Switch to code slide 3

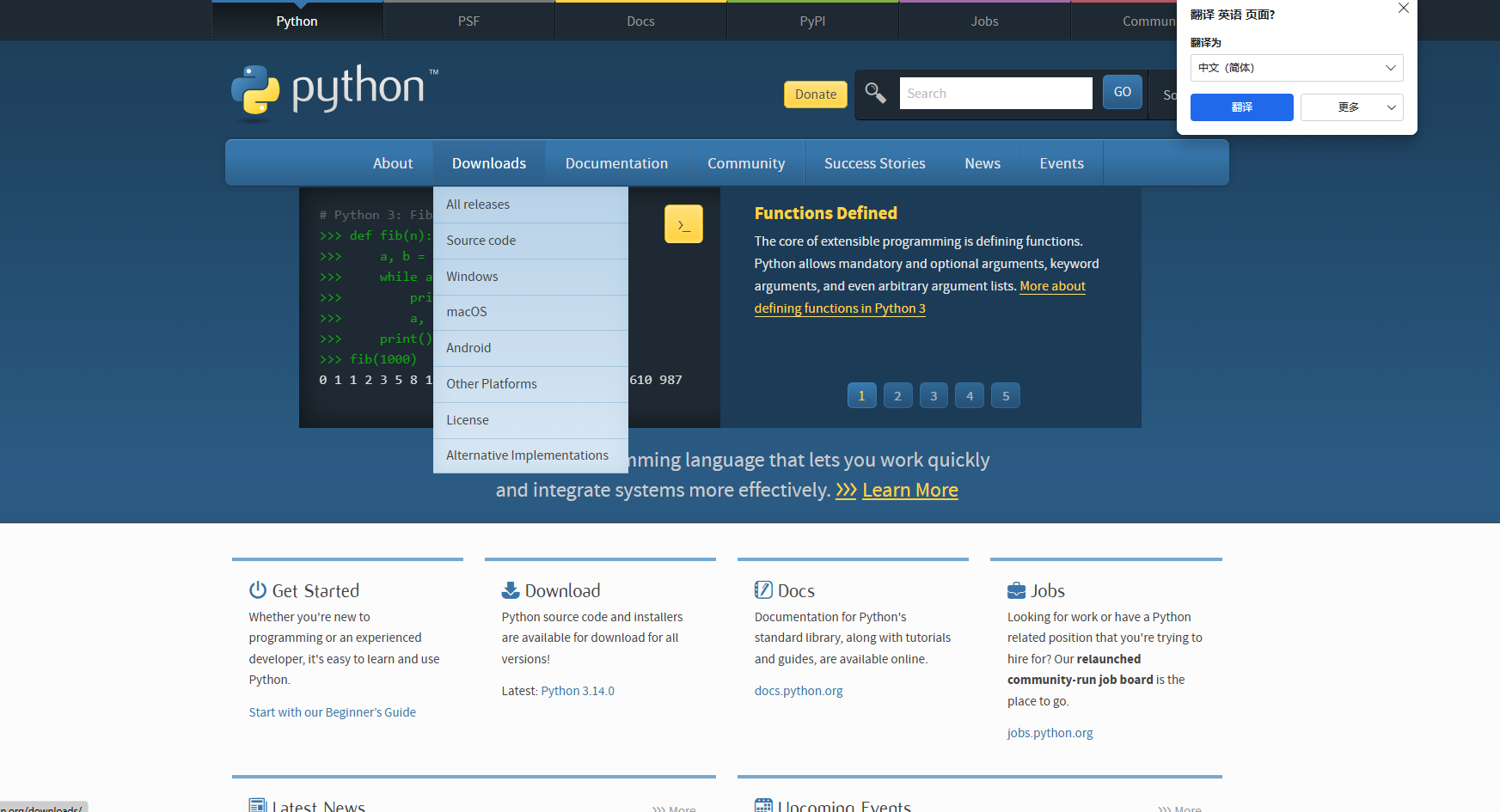pyautogui.click(x=934, y=396)
